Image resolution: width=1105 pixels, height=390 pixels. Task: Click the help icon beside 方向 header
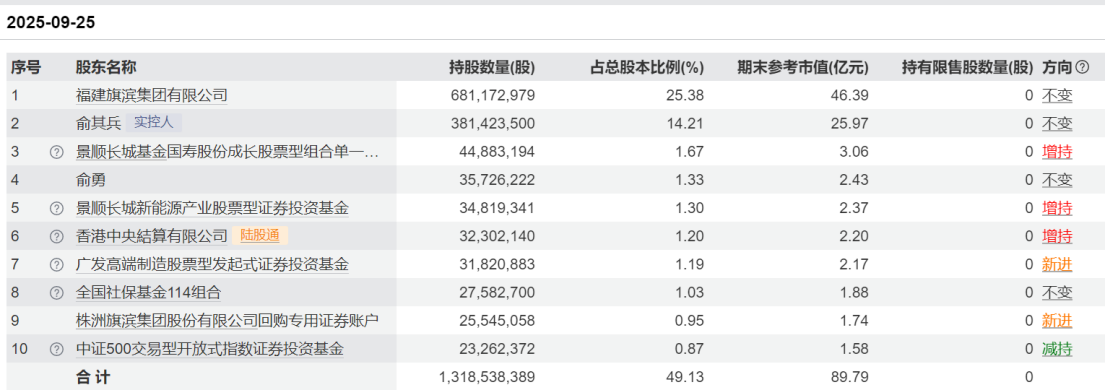click(1082, 68)
